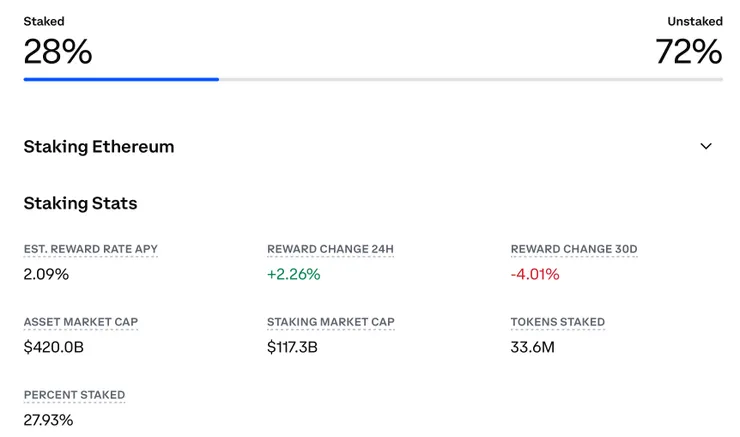Click the REWARD CHANGE 24H label
Screen dimensions: 740x437
point(330,249)
